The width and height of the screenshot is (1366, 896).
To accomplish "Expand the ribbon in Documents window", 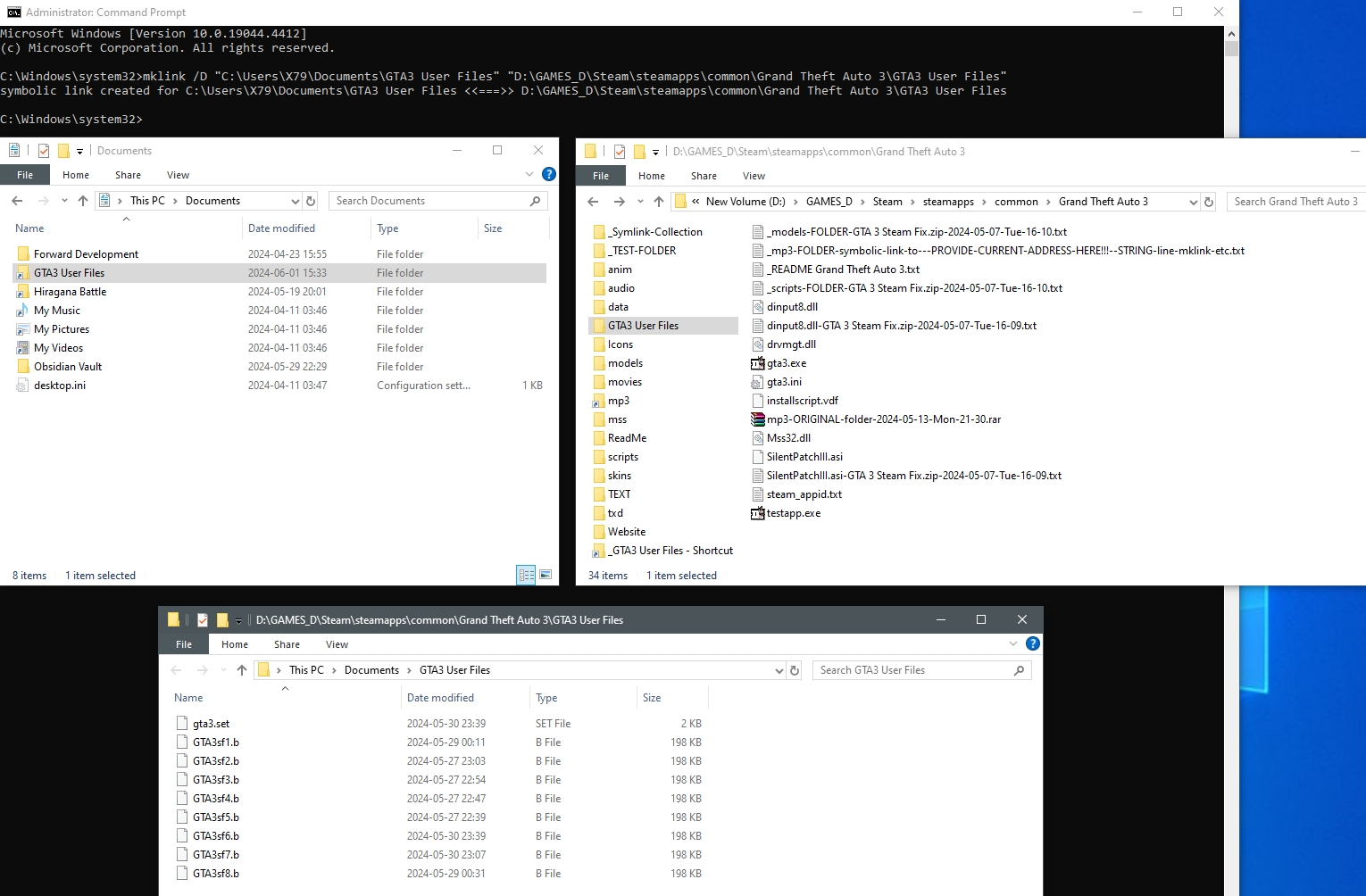I will [x=529, y=174].
